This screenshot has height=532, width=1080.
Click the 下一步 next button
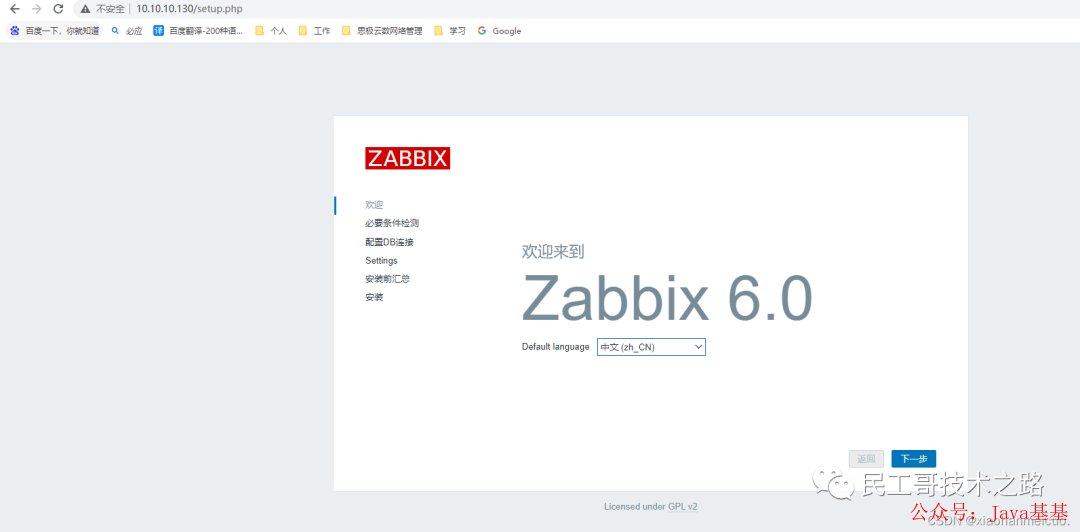tap(913, 459)
